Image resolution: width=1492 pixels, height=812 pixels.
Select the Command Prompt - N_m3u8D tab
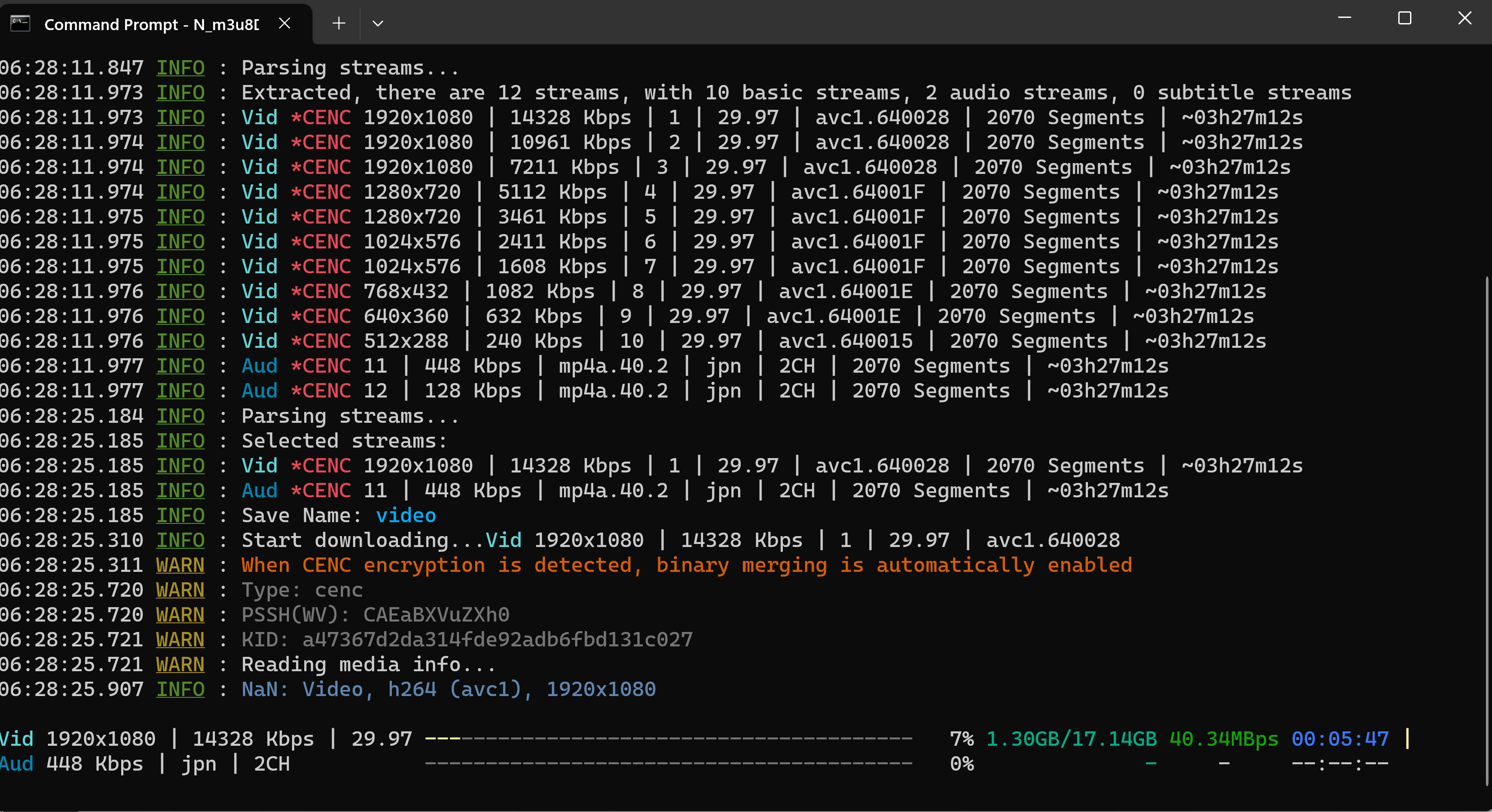coord(152,24)
